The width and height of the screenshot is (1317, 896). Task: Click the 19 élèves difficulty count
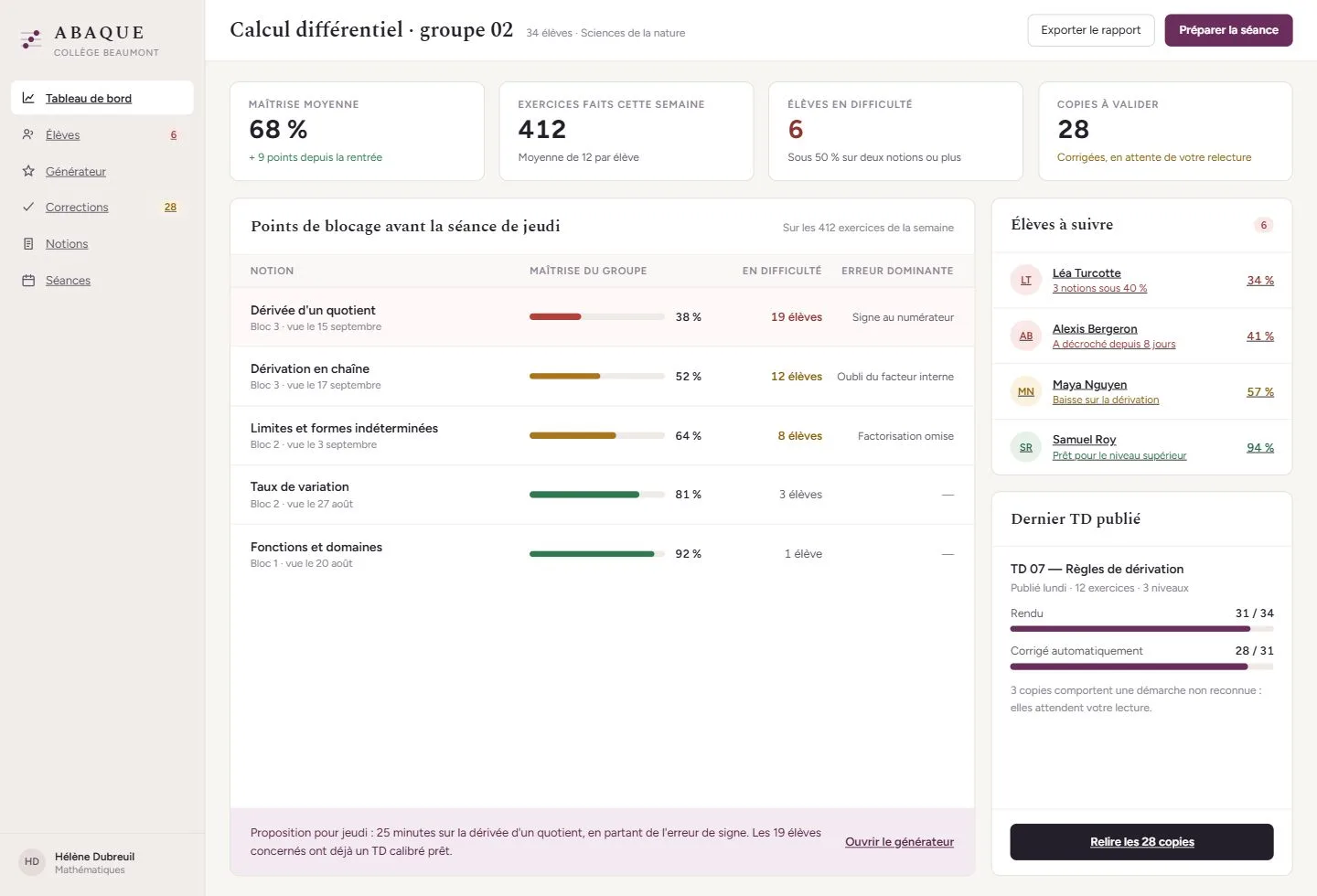point(797,317)
